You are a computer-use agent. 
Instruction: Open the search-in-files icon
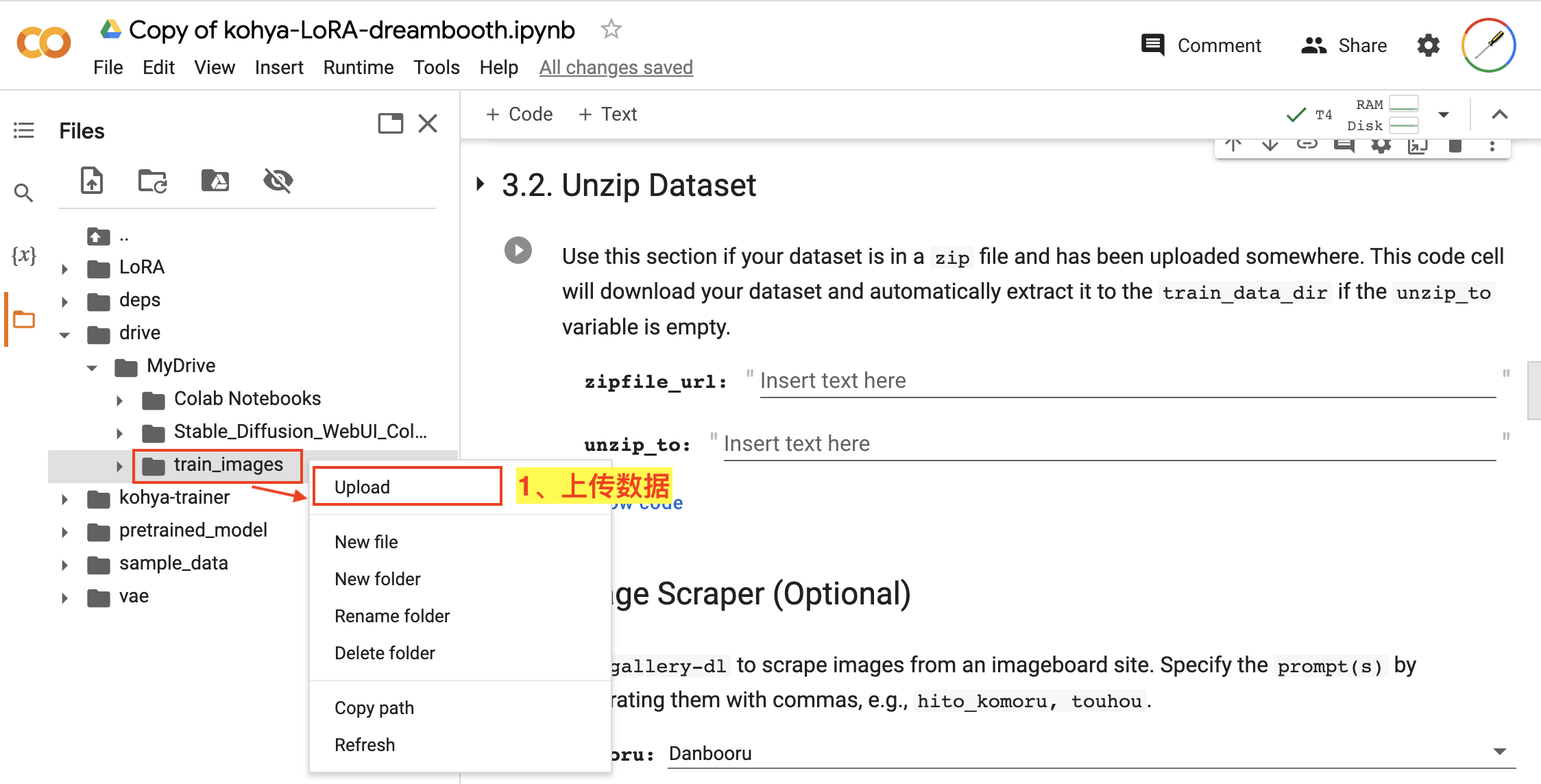24,193
